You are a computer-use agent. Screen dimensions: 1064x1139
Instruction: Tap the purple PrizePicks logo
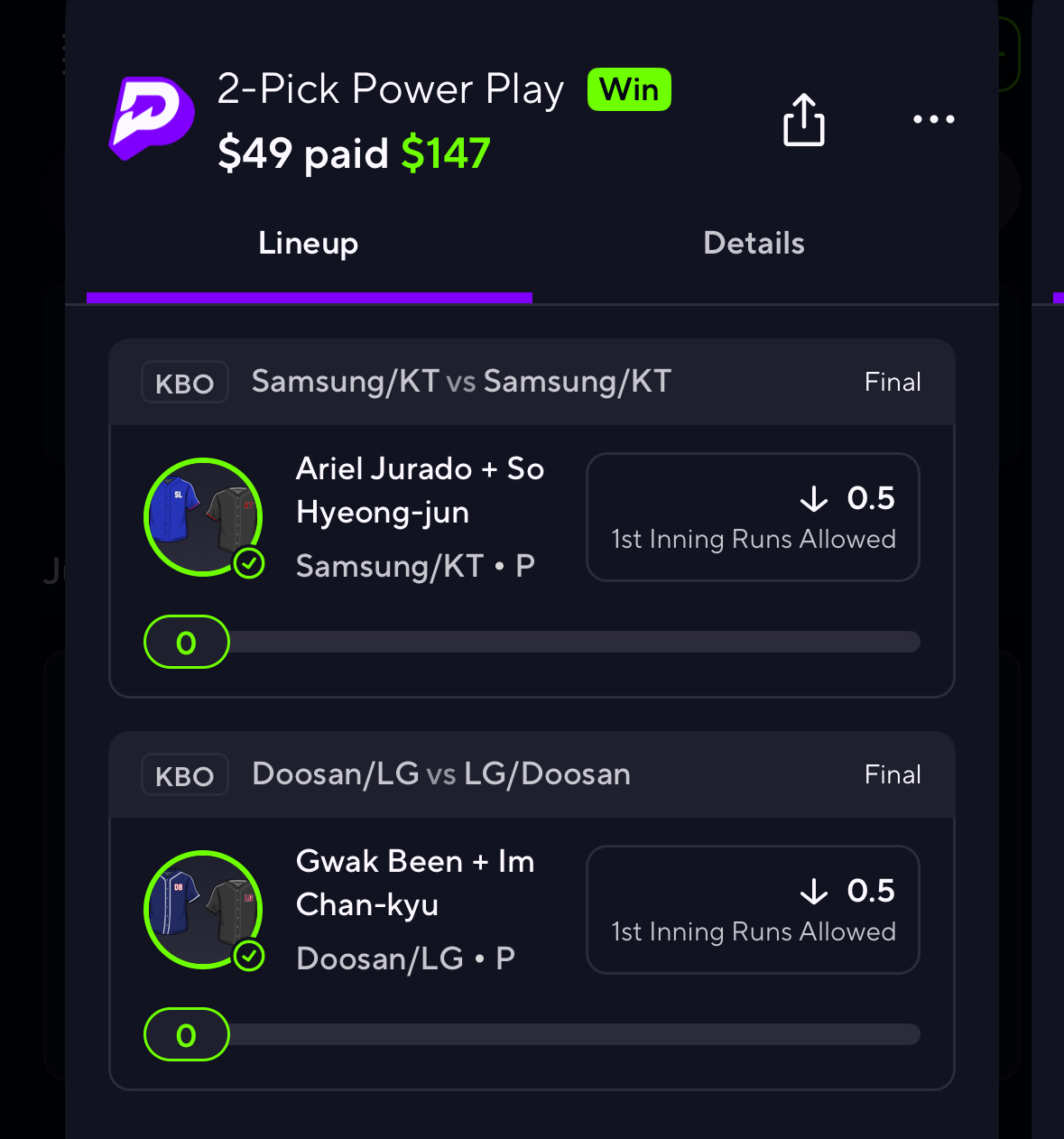[x=151, y=118]
